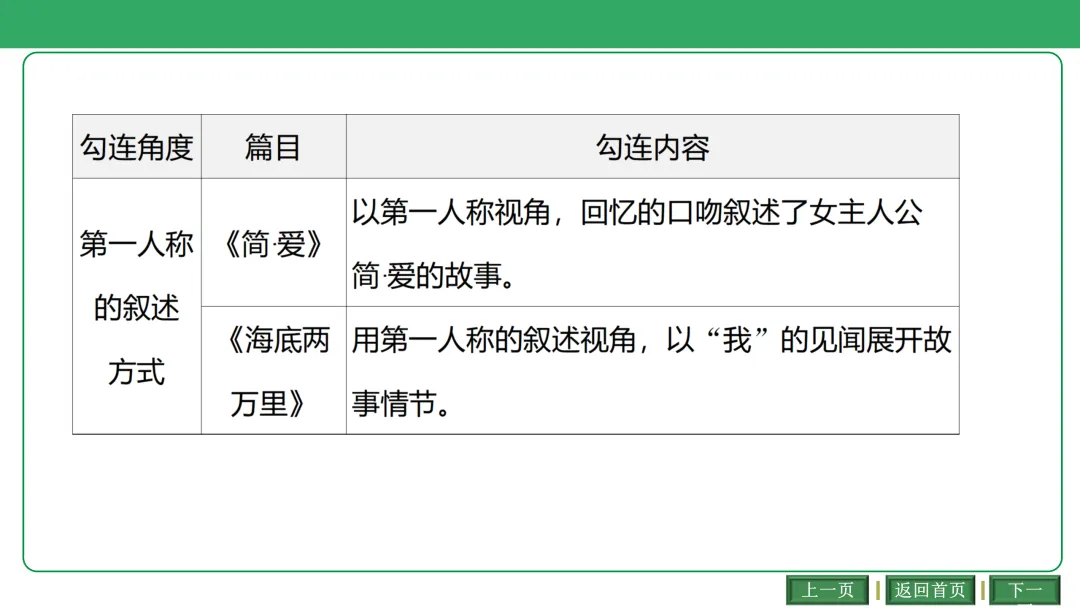Click the 《海底两万里》 title cell
This screenshot has width=1080, height=608.
pyautogui.click(x=273, y=370)
